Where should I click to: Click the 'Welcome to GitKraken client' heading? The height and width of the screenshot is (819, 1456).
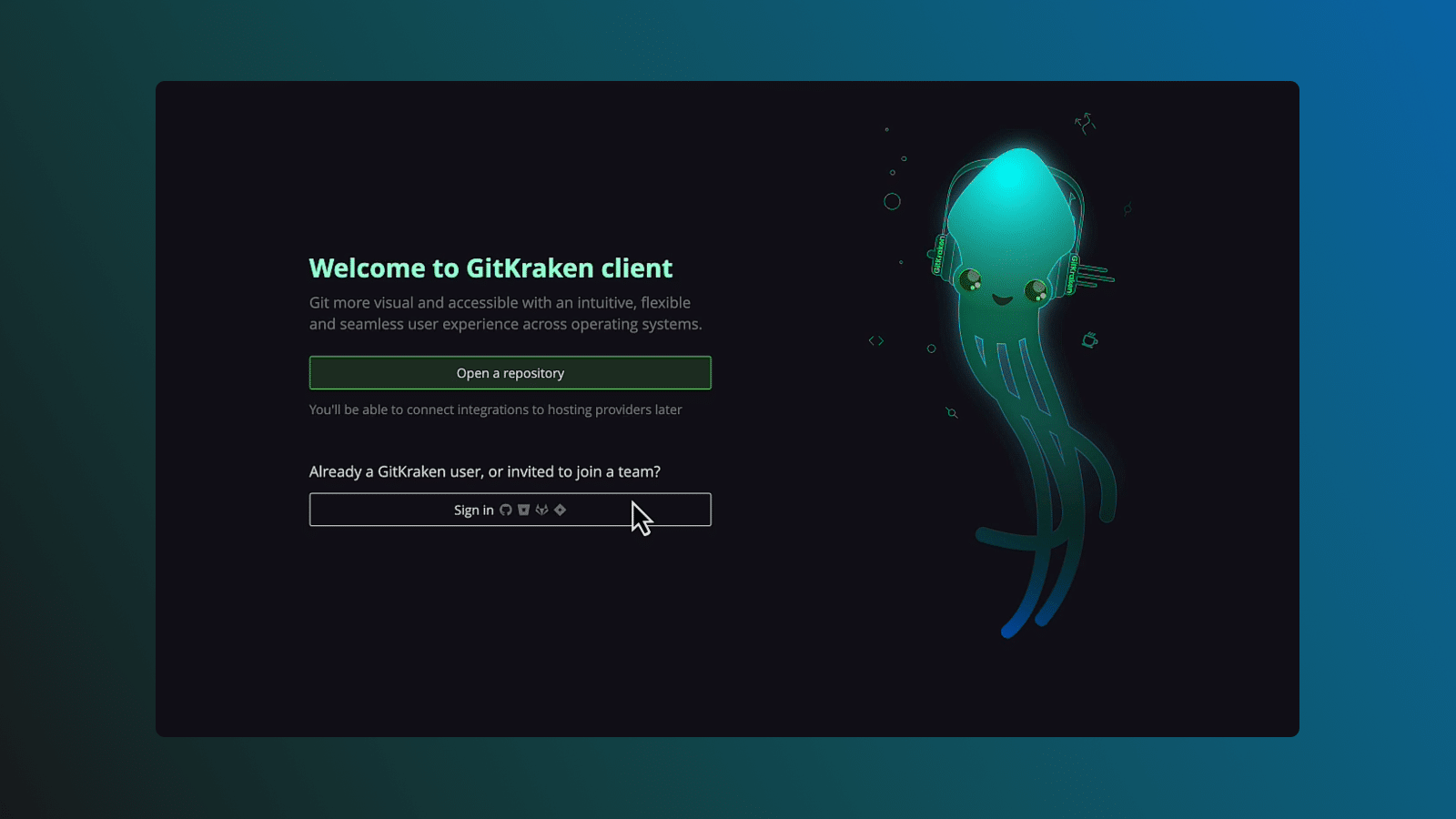click(x=490, y=268)
